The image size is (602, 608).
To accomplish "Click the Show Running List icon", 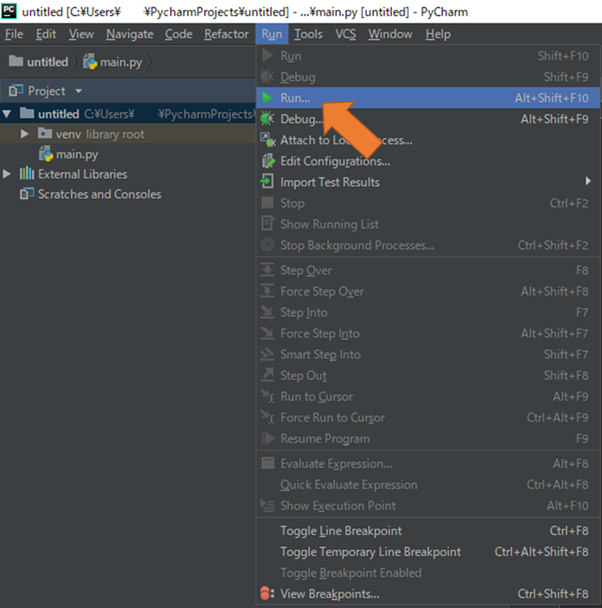I will (267, 223).
